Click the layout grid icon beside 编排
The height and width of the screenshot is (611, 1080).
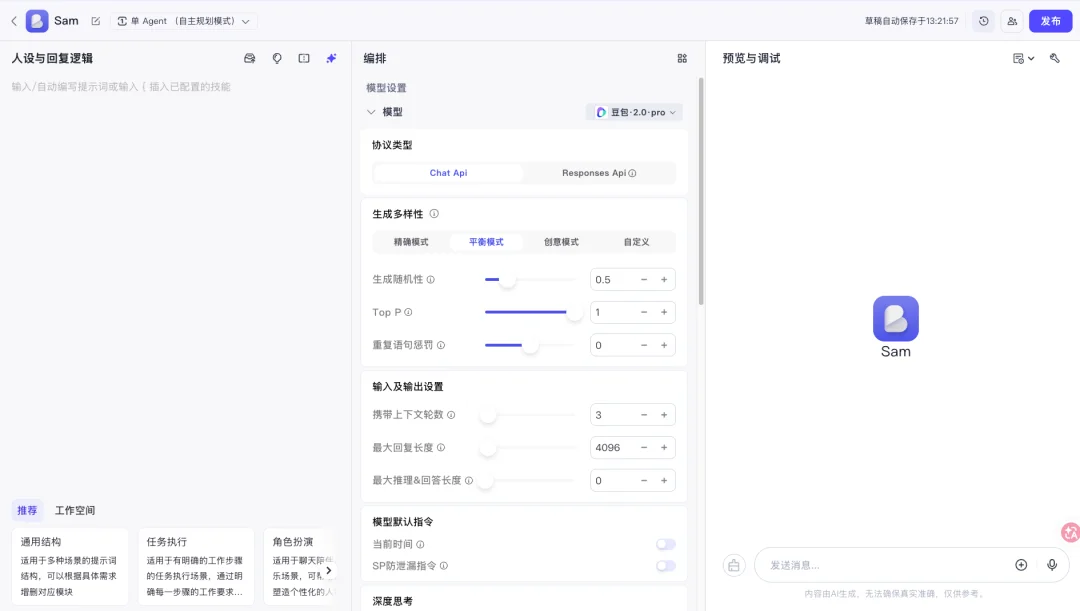click(682, 58)
